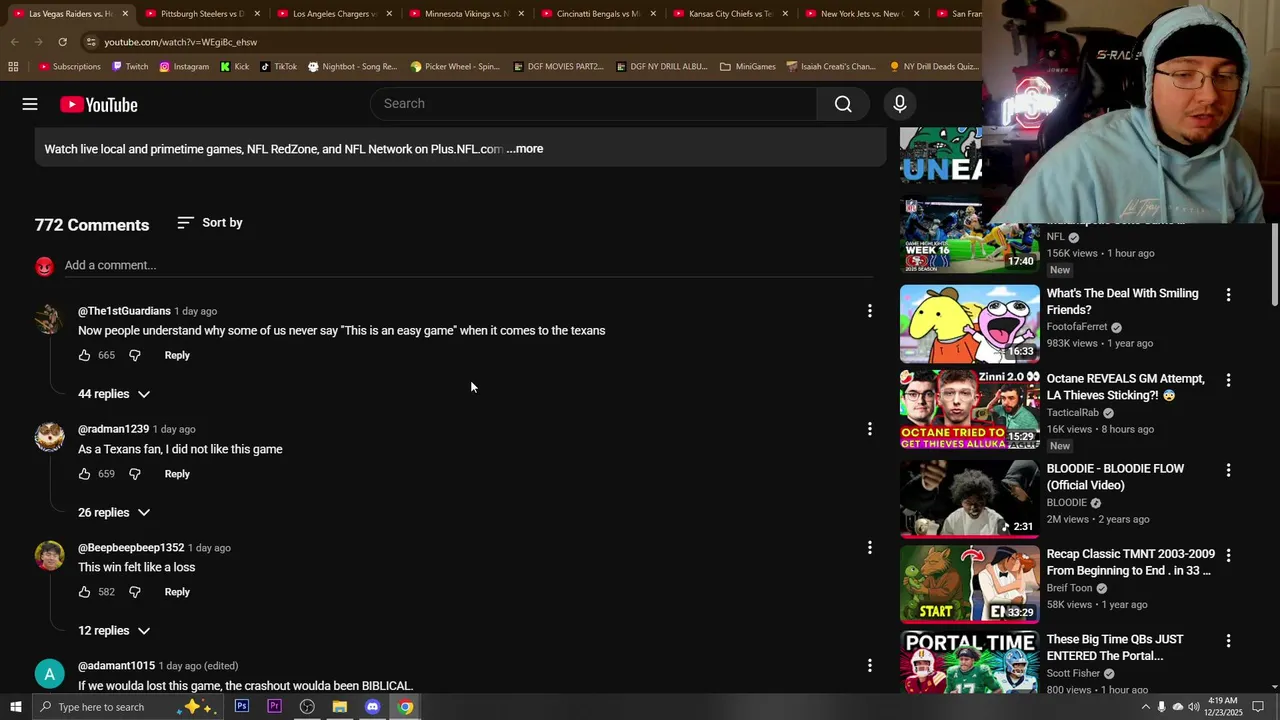Dislike the comment by @radman1239
This screenshot has width=1280, height=720.
(x=135, y=474)
